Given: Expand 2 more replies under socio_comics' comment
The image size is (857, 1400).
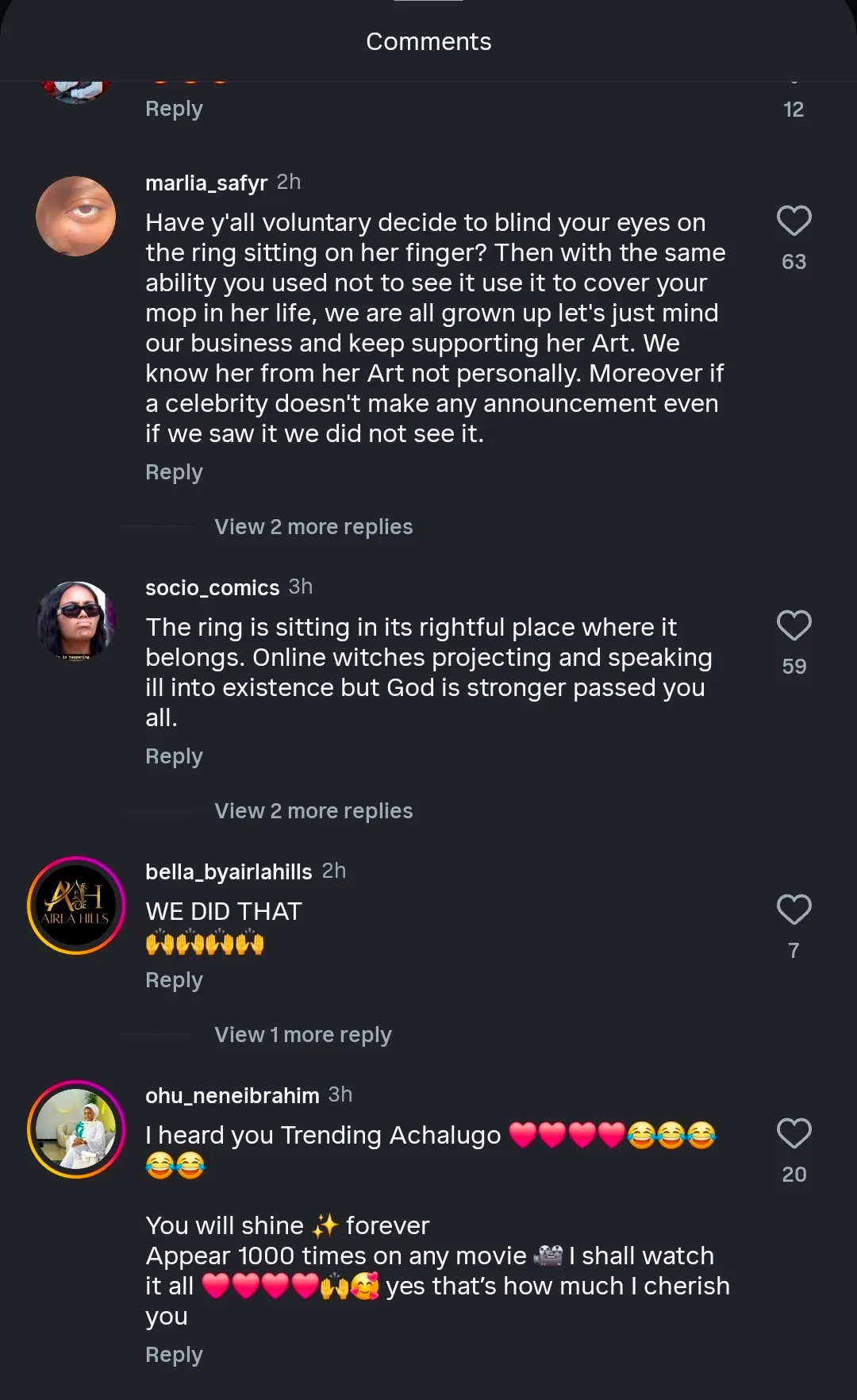Looking at the screenshot, I should (313, 811).
